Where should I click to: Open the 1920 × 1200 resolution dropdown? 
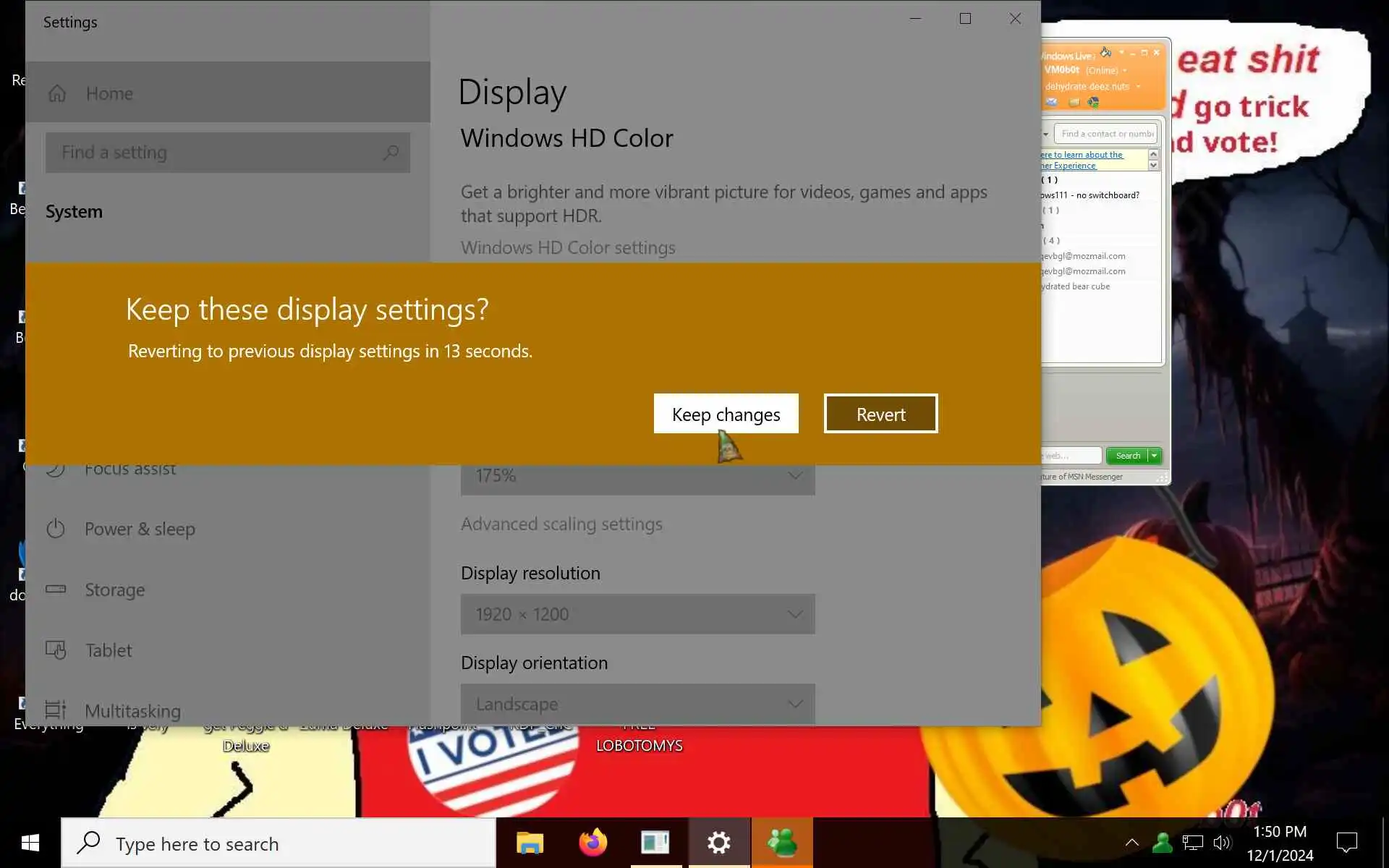click(x=637, y=614)
